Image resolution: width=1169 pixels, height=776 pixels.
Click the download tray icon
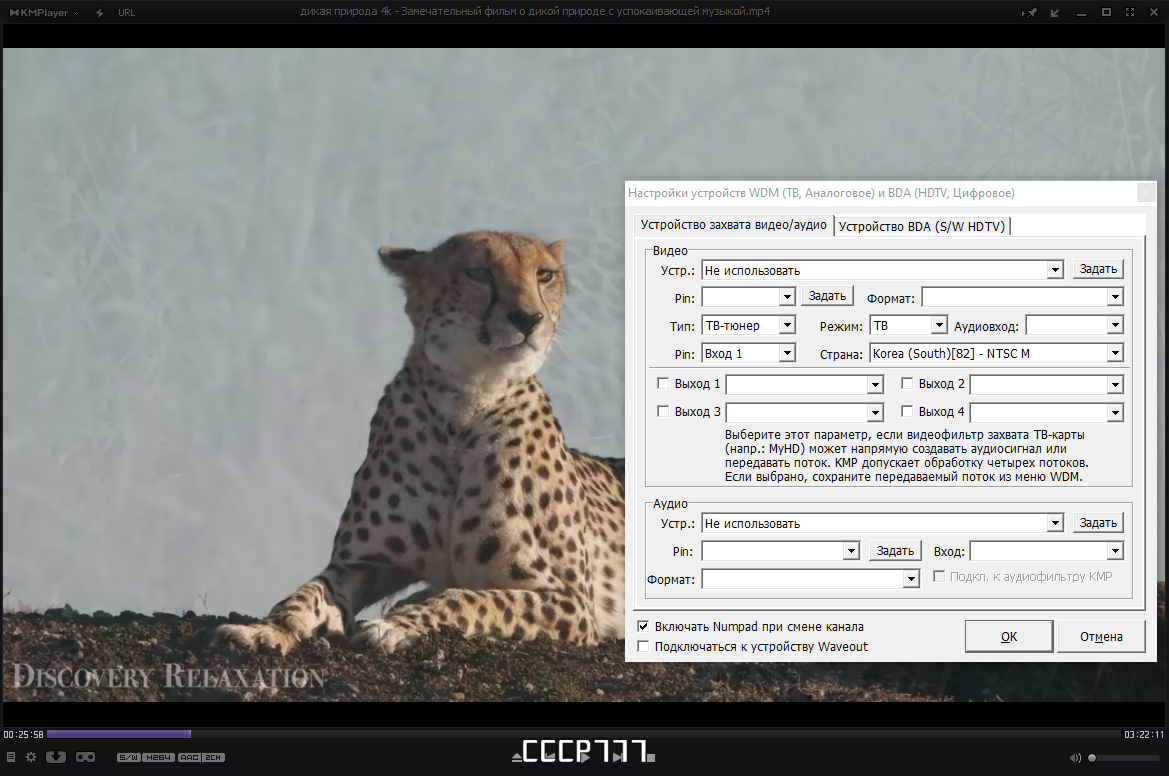pos(56,757)
